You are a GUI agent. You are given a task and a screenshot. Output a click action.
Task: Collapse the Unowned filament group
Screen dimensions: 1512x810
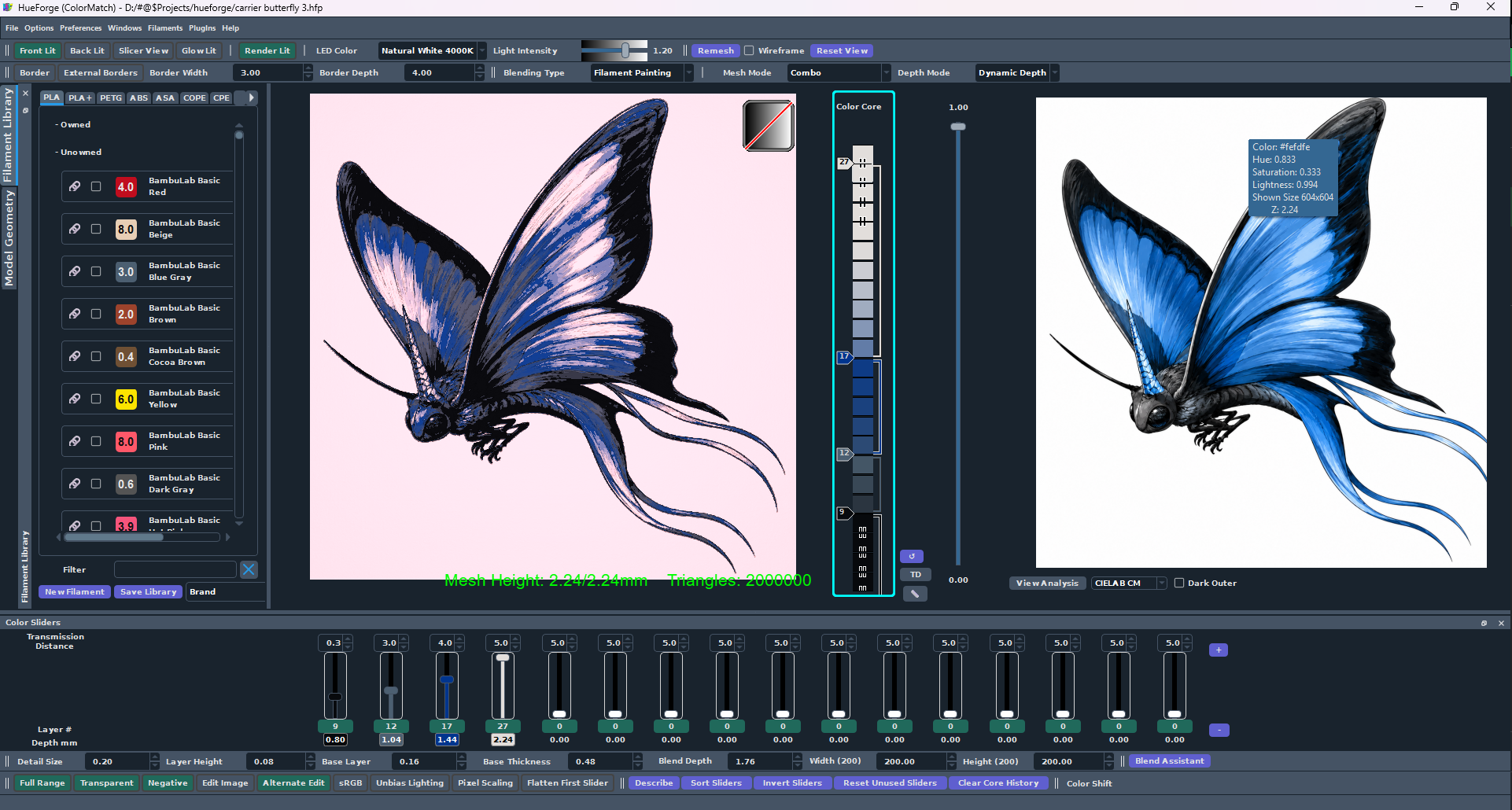(x=79, y=152)
